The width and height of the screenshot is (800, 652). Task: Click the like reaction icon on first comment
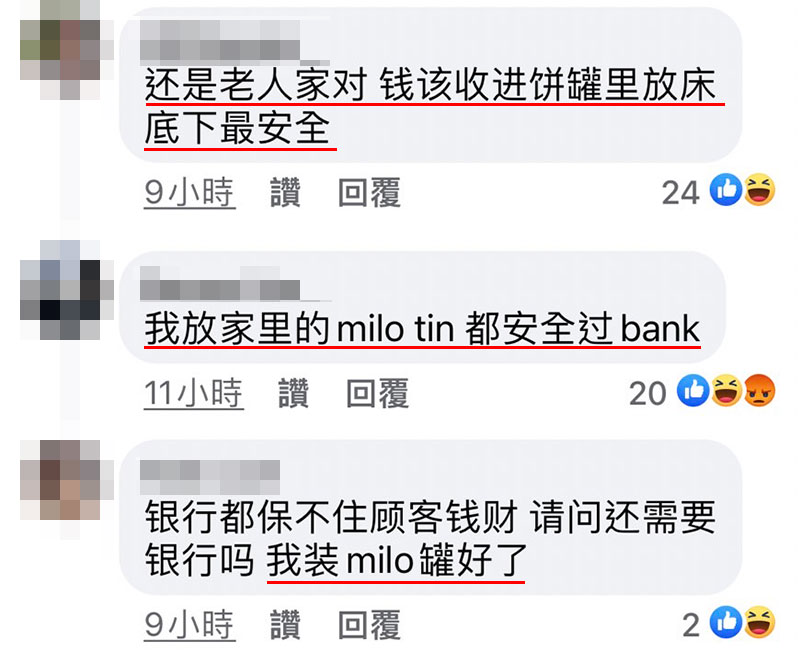pyautogui.click(x=726, y=190)
